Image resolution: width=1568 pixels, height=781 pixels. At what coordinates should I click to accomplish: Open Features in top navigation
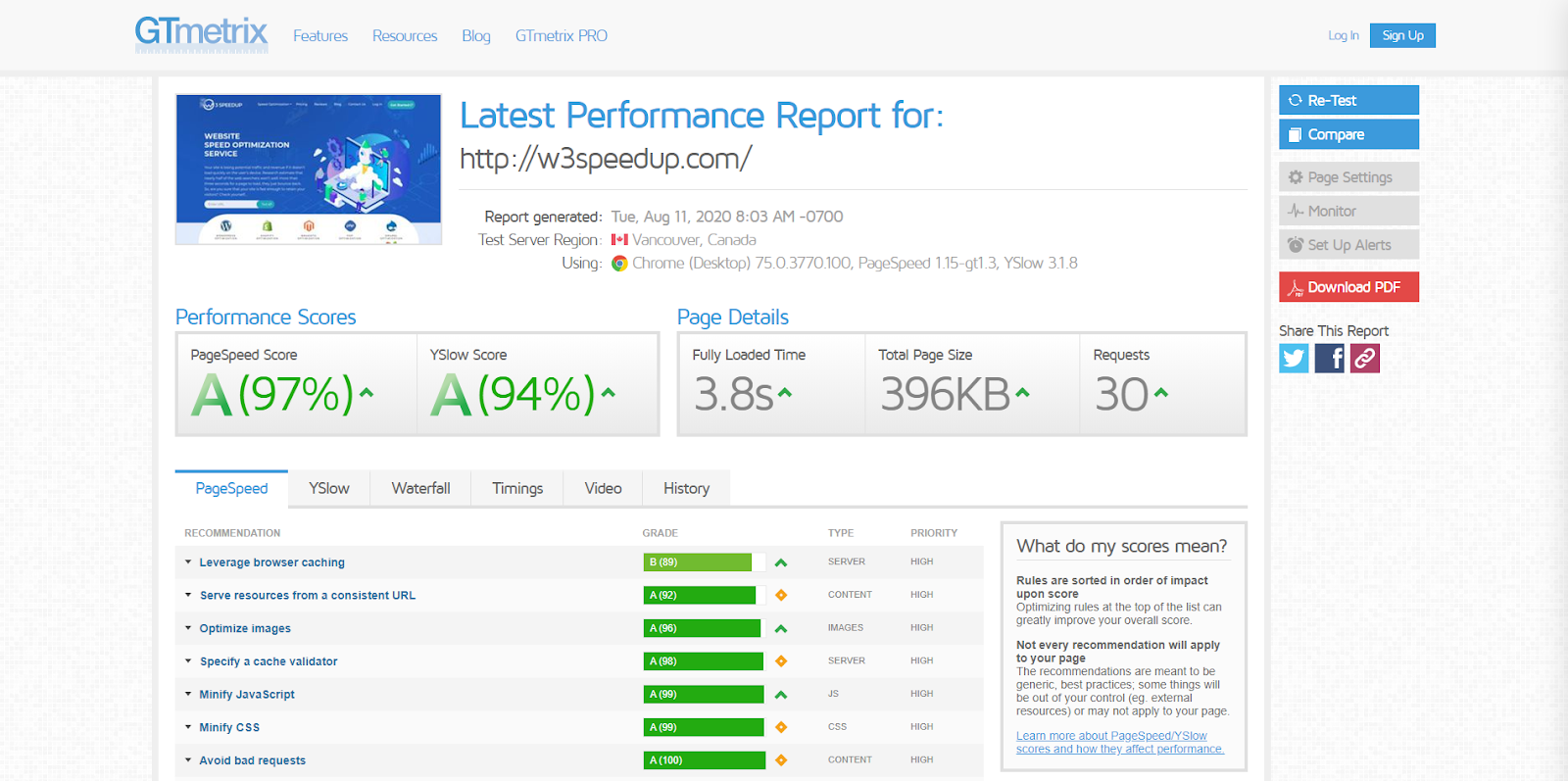pos(320,36)
